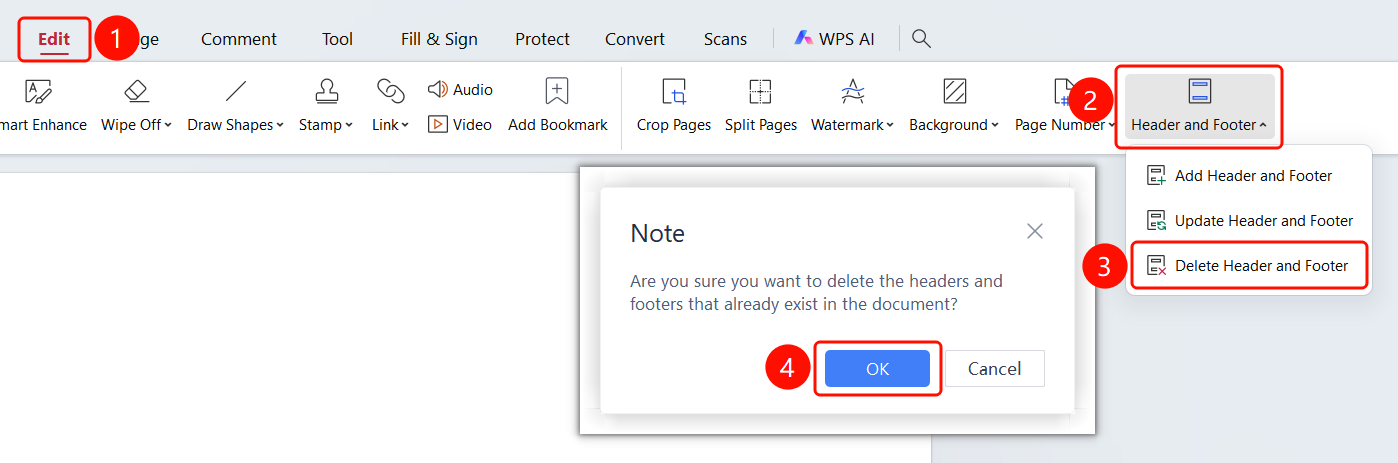Image resolution: width=1398 pixels, height=463 pixels.
Task: Select the Crop Pages tool
Action: click(x=674, y=105)
